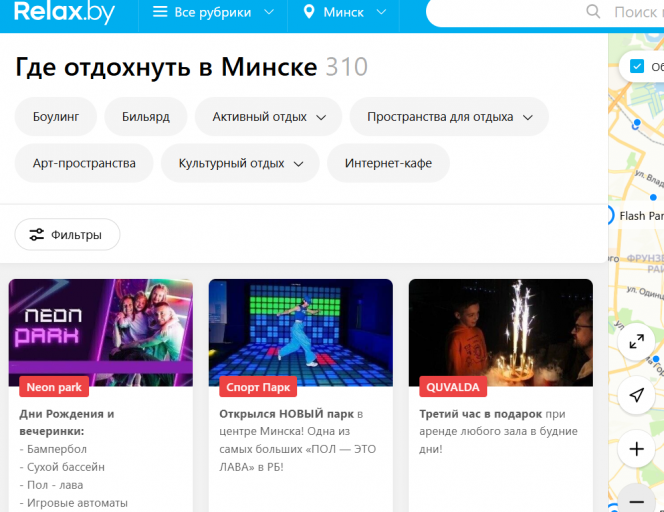Click the Третий час в подарок text

[x=480, y=414]
